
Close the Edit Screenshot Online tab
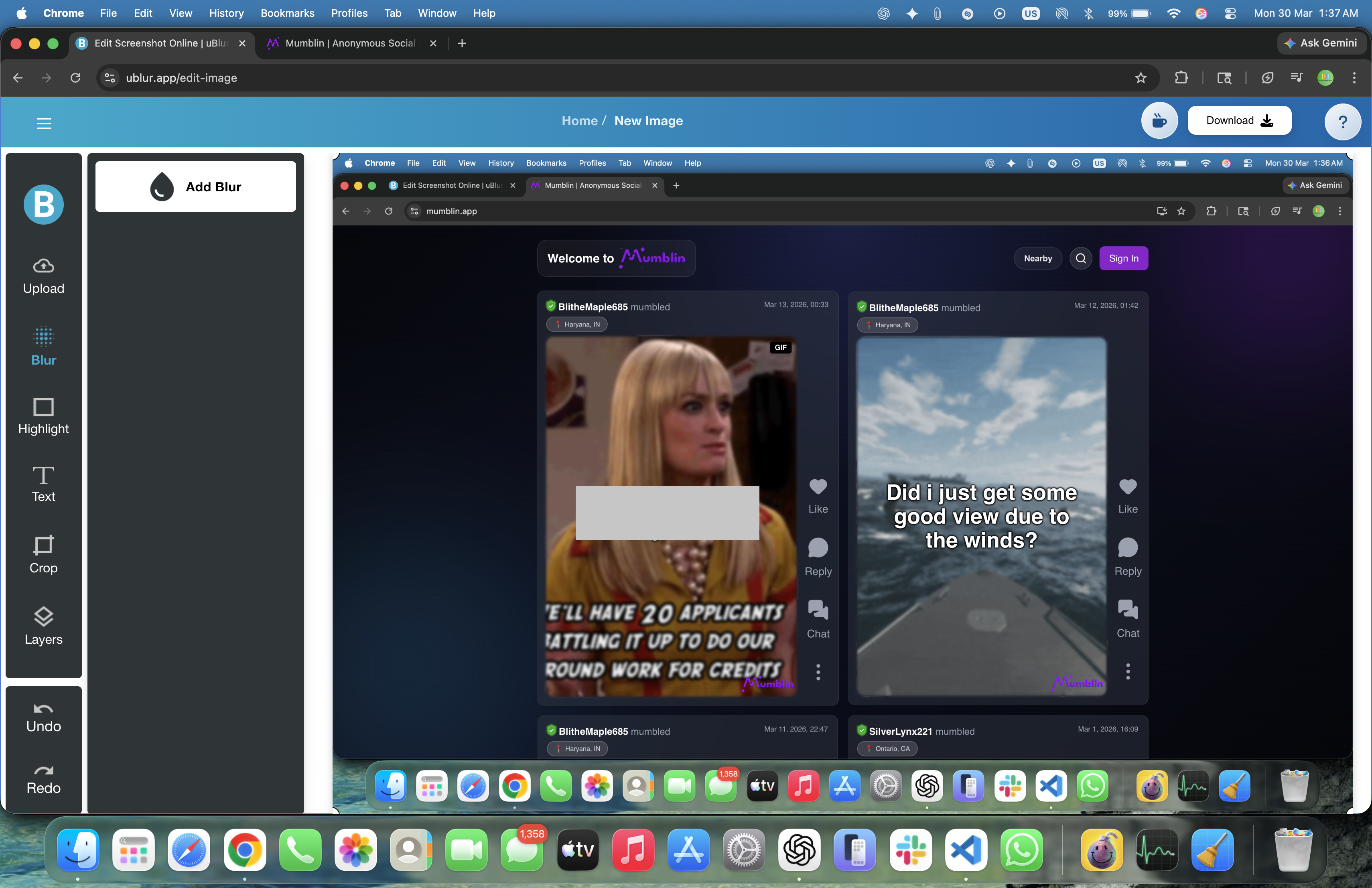[x=242, y=43]
